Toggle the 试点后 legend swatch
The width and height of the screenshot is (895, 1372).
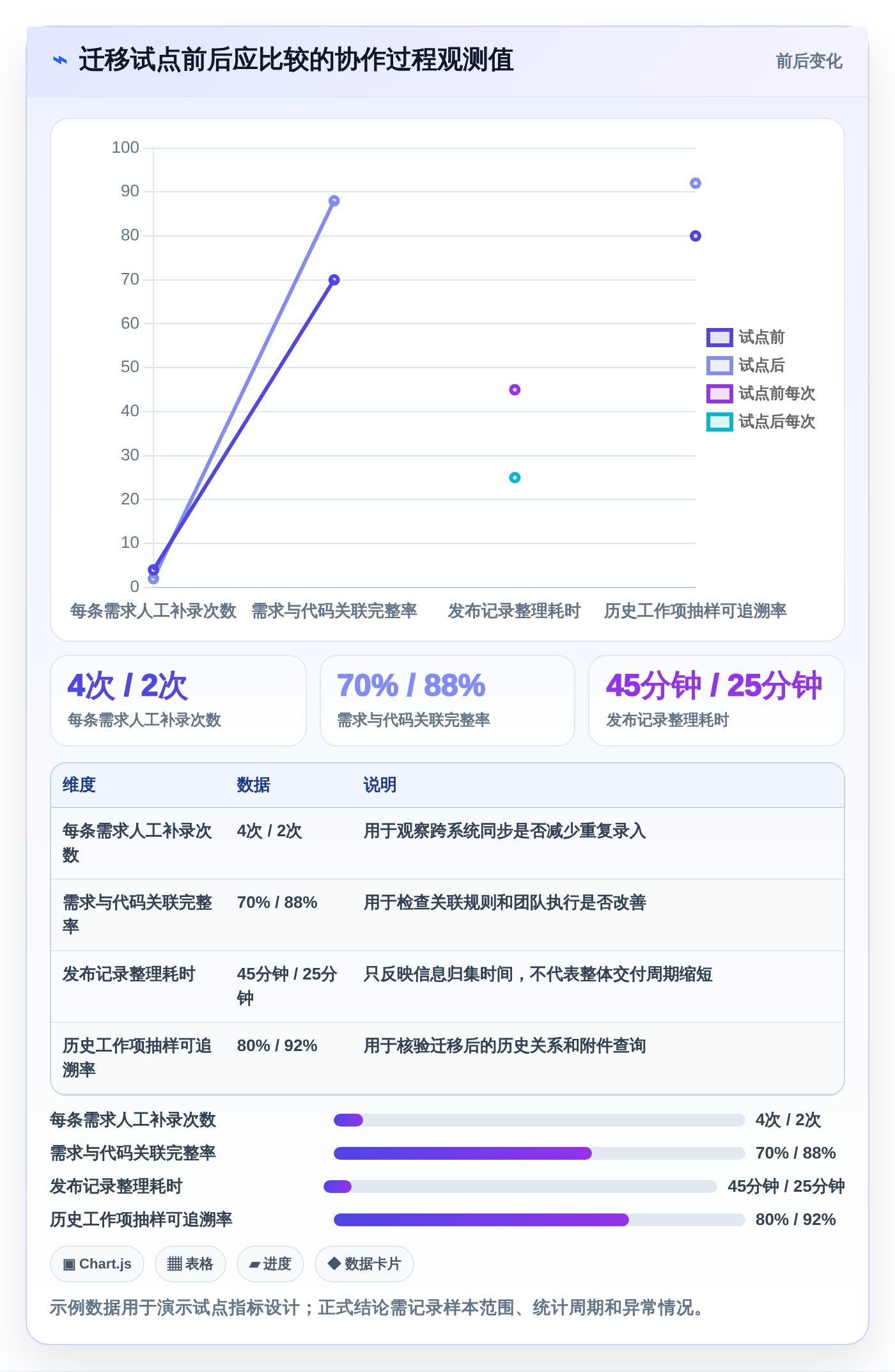click(719, 366)
